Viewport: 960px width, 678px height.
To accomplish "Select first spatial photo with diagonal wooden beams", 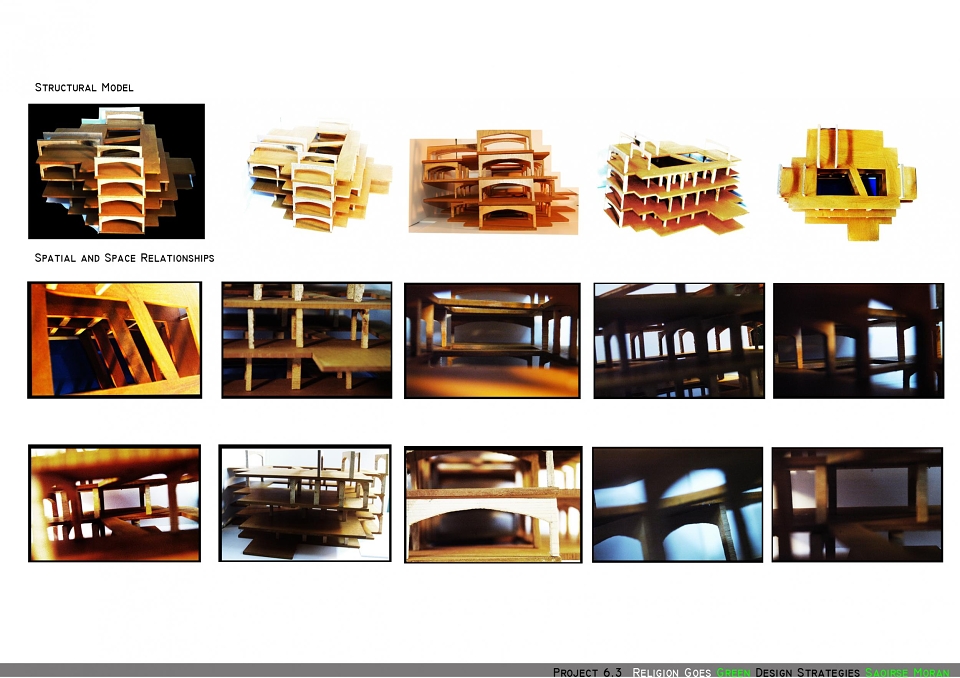I will coord(114,340).
